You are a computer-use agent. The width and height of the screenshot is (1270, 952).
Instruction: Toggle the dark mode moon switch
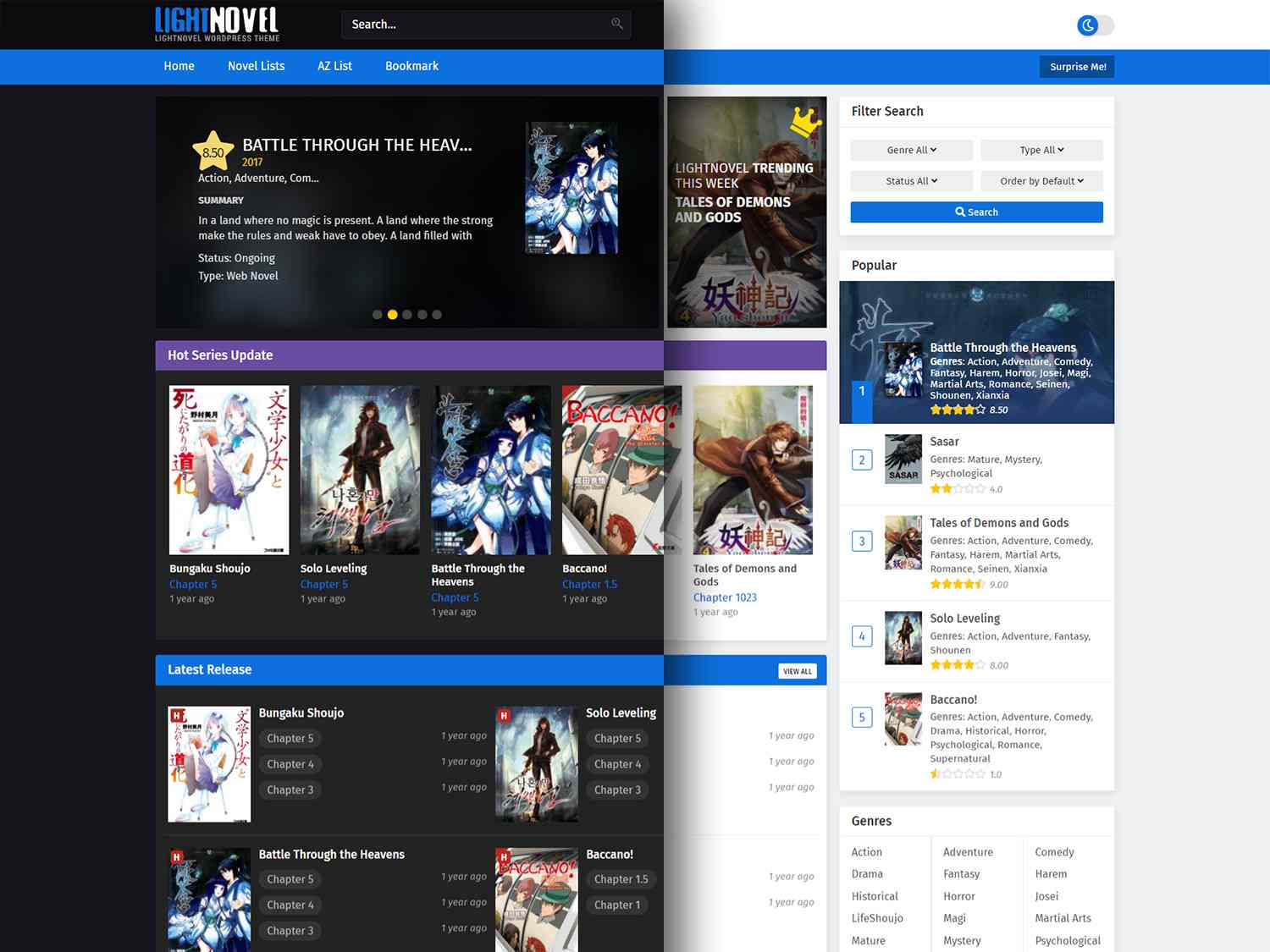[x=1095, y=25]
